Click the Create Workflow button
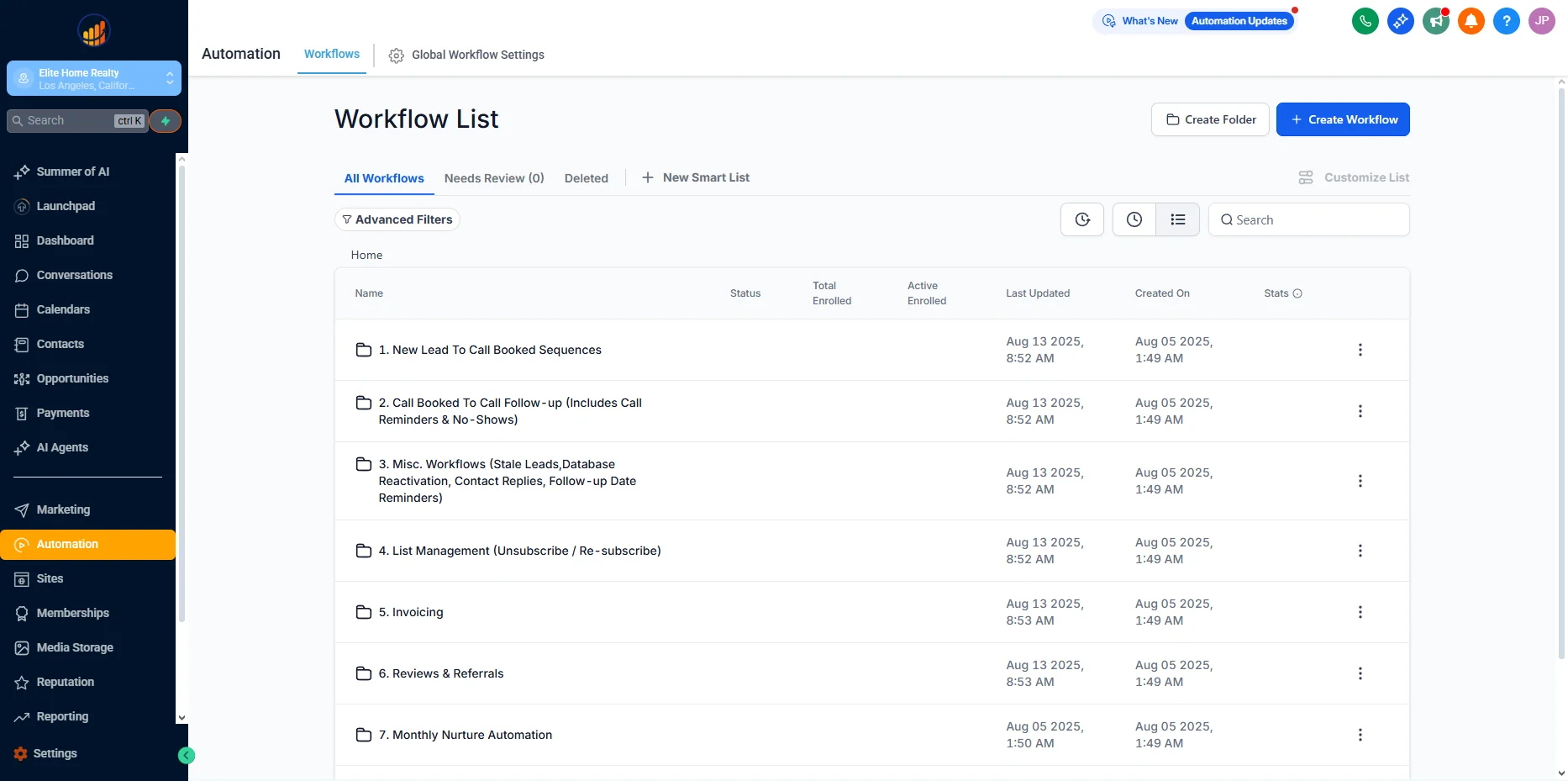The width and height of the screenshot is (1568, 781). [1342, 119]
